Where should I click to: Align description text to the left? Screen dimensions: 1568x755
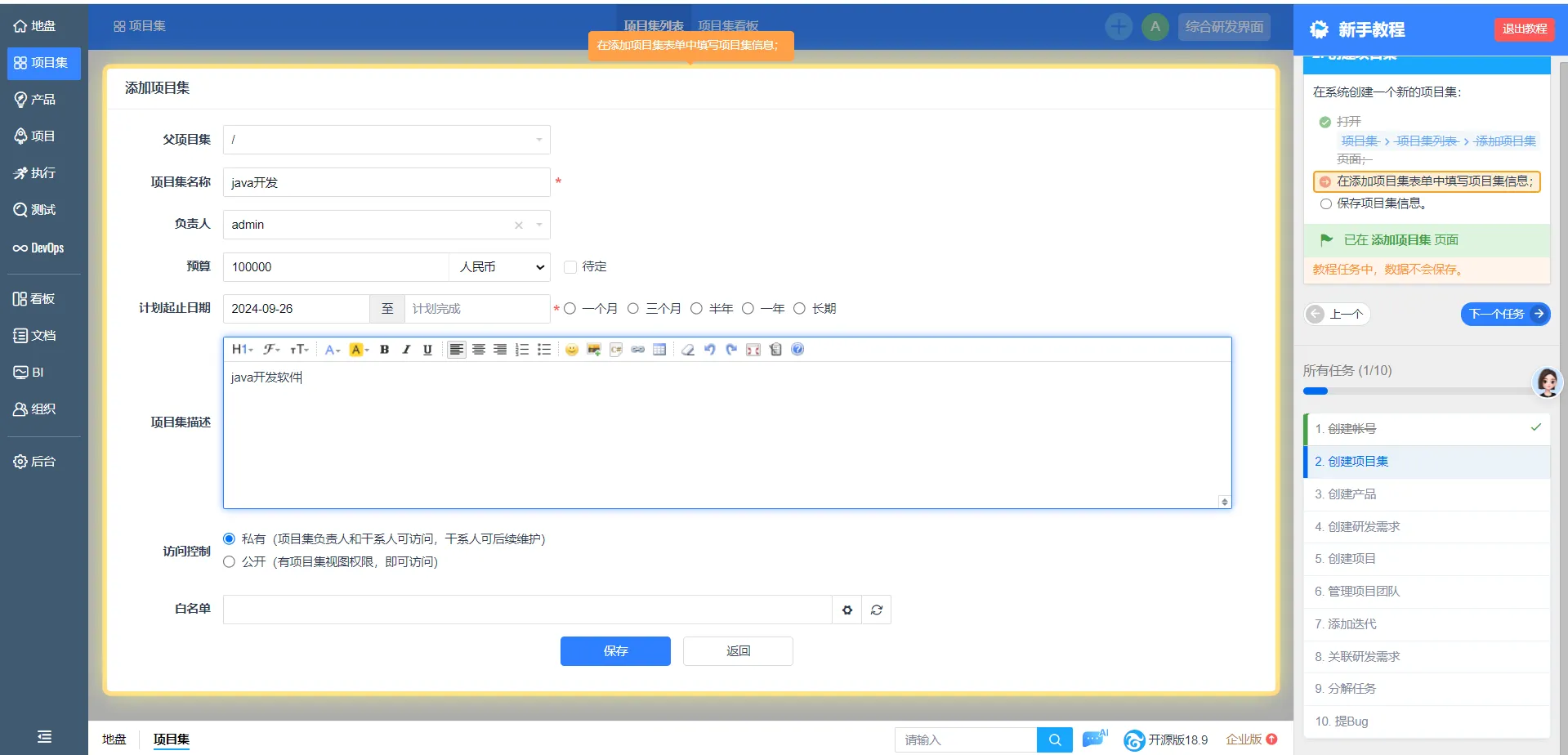[457, 350]
